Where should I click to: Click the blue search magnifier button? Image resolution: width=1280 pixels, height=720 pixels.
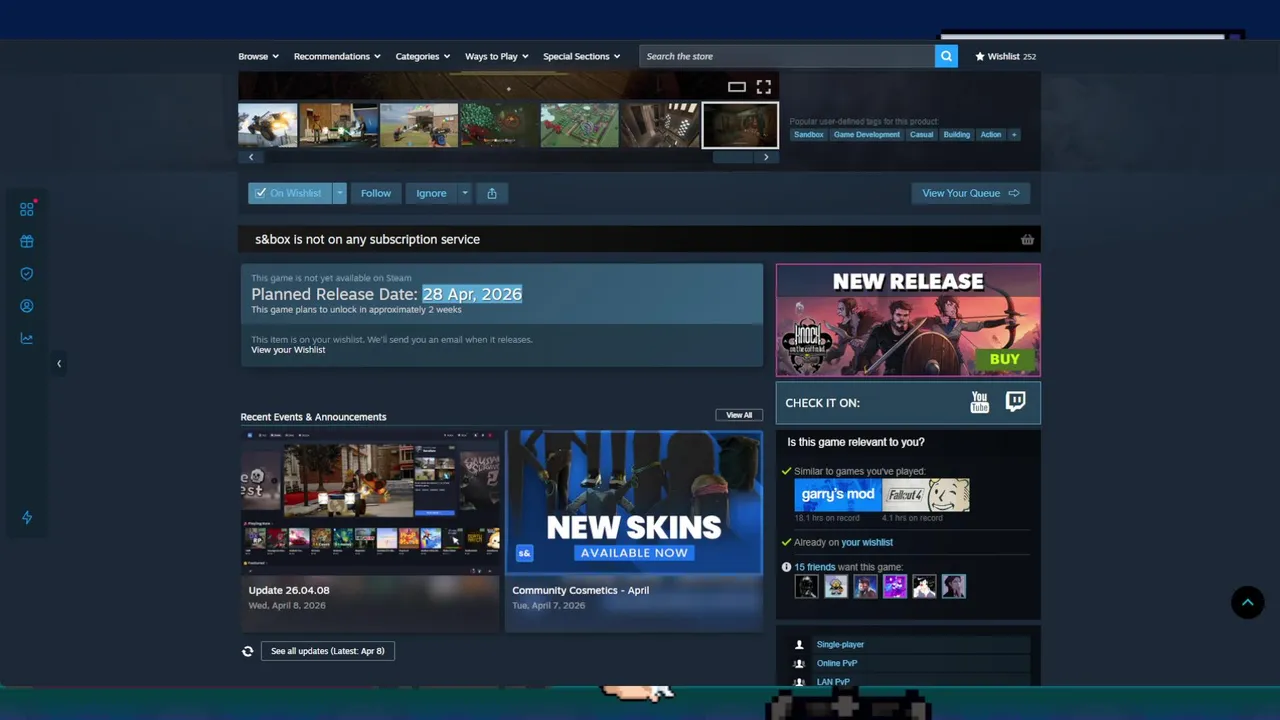[946, 56]
